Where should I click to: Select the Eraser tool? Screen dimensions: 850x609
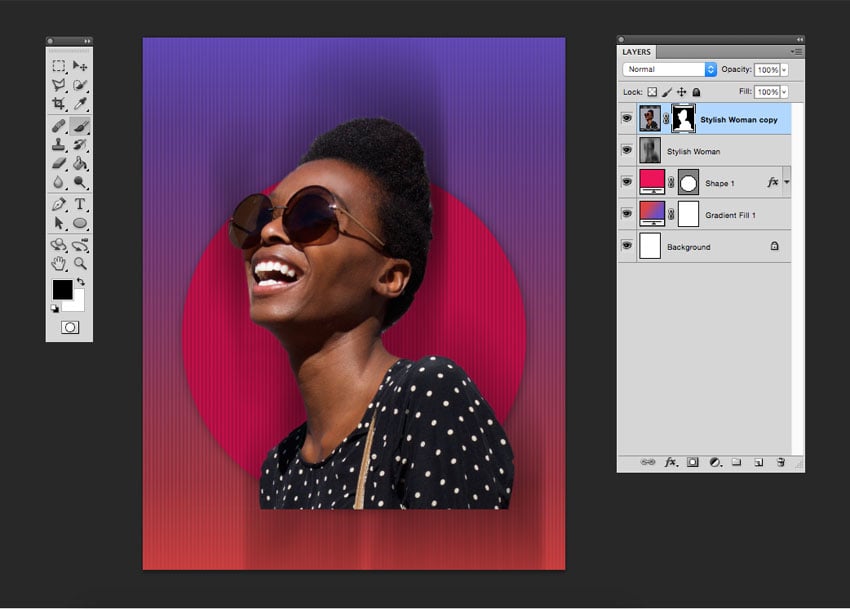(x=59, y=163)
